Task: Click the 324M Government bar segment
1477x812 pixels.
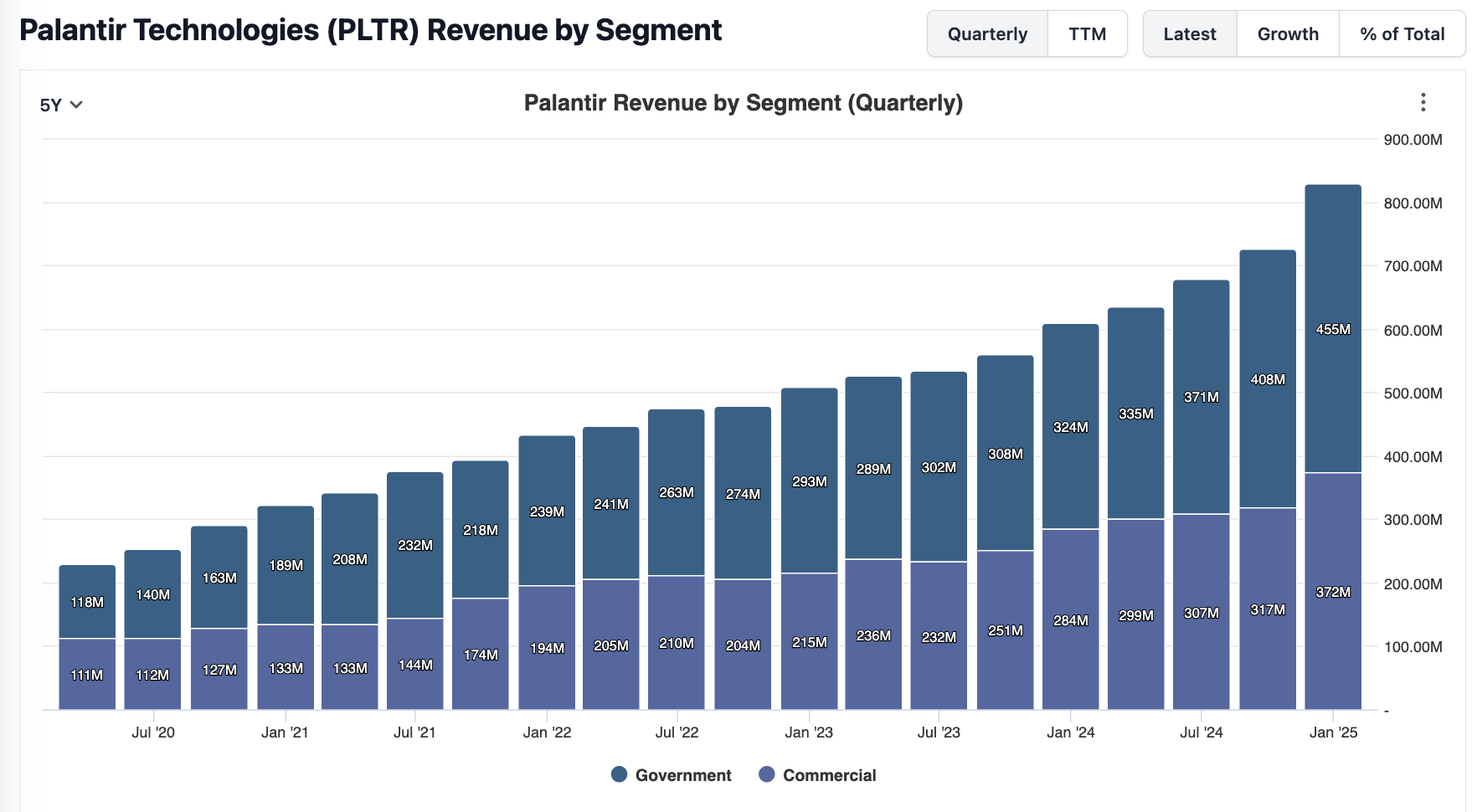Action: coord(1071,427)
